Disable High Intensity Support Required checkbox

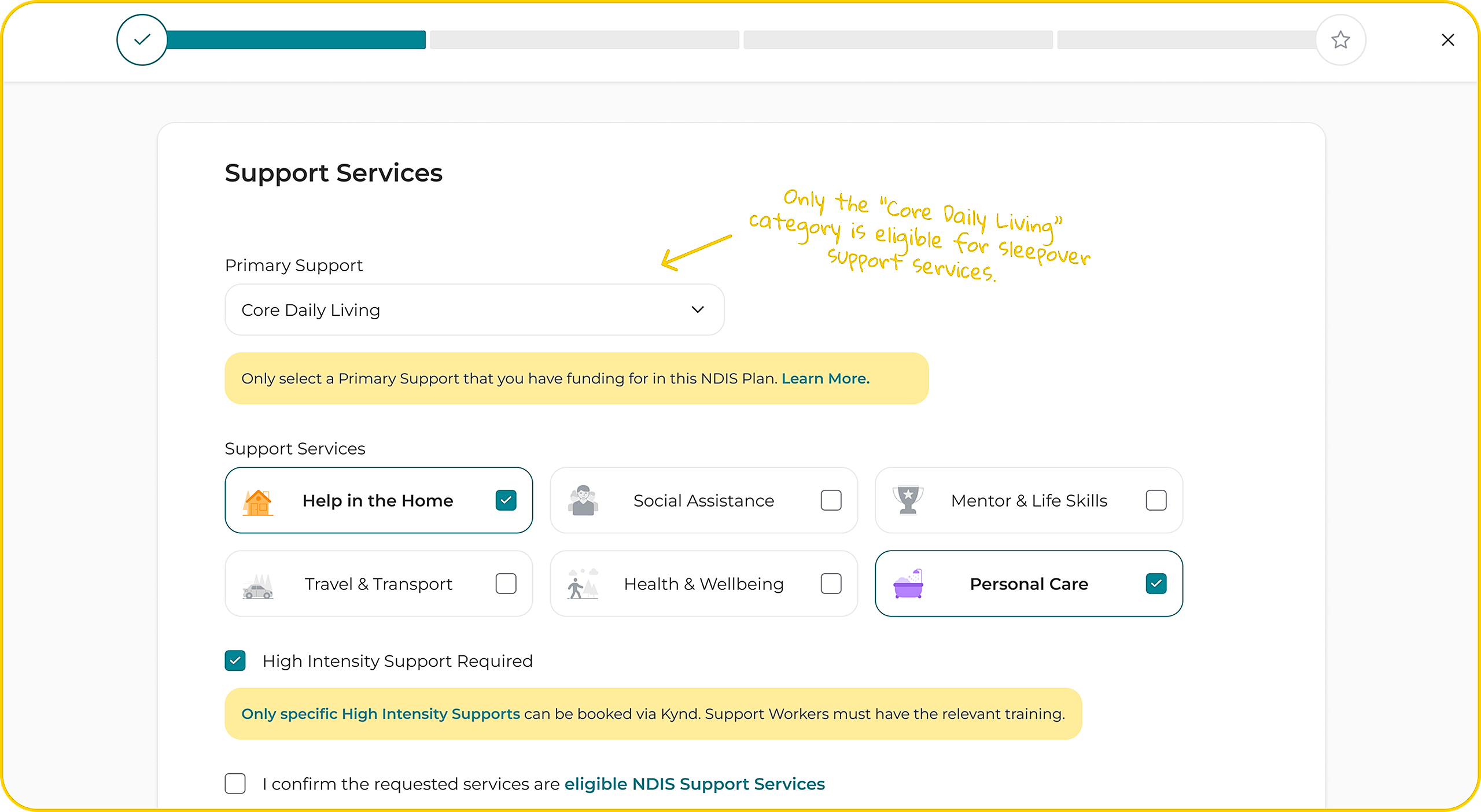(x=235, y=660)
